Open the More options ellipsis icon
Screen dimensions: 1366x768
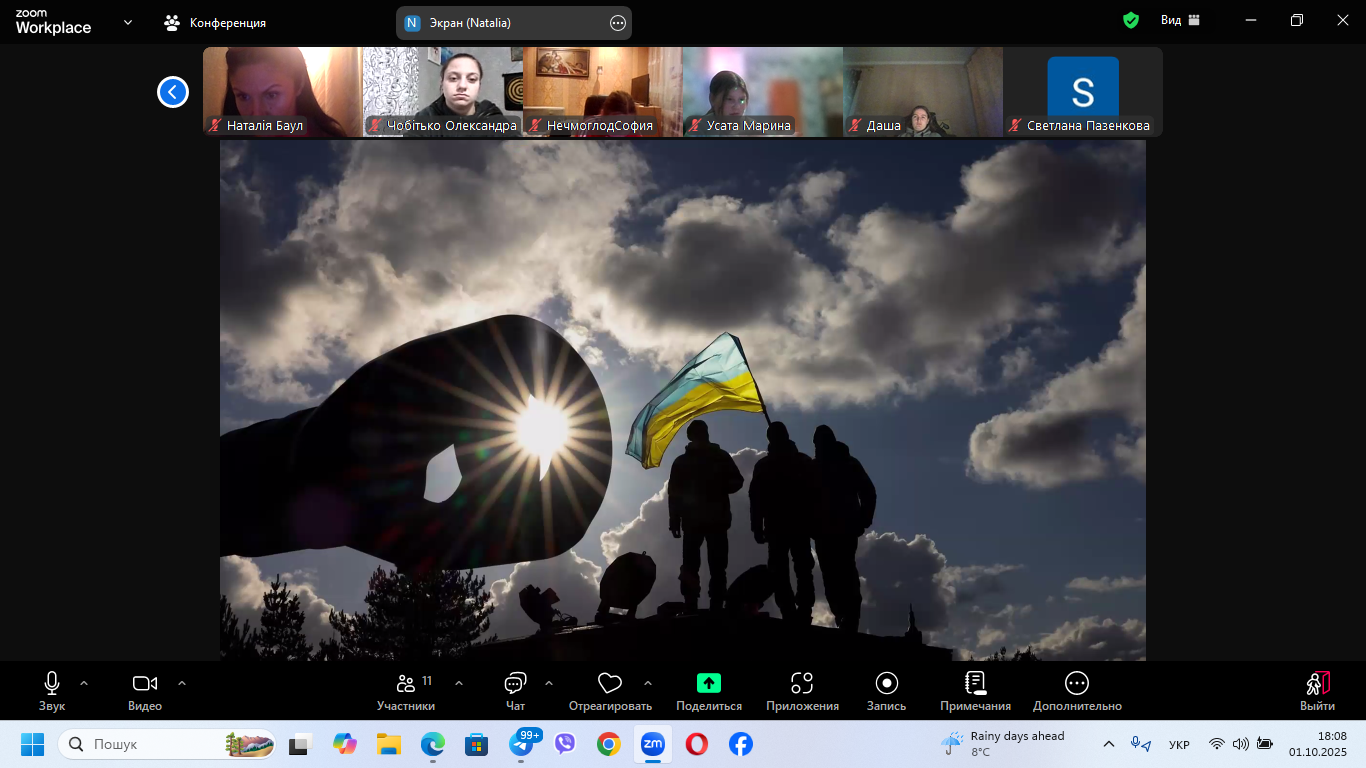pos(1077,684)
